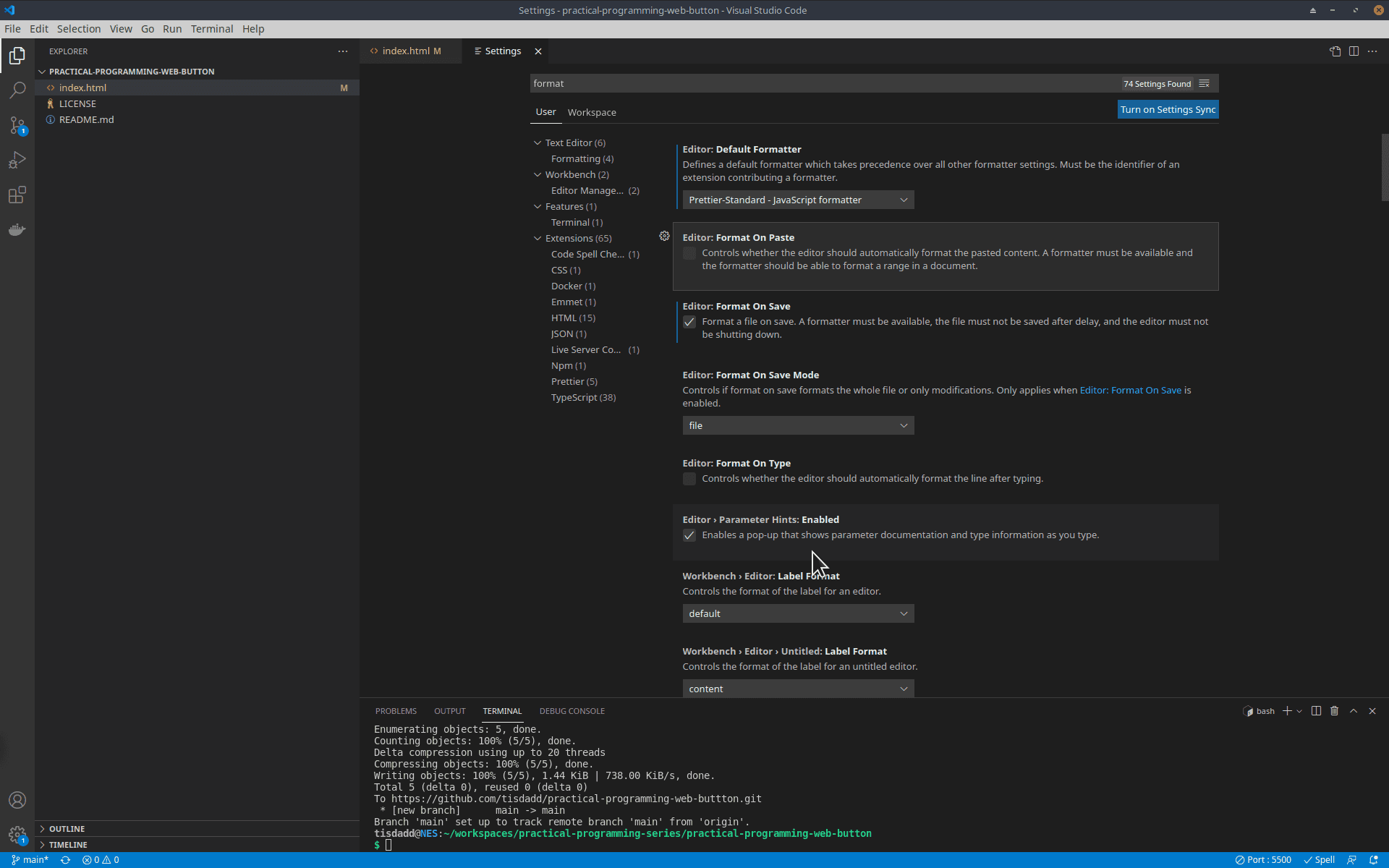Kill the active bash terminal

[x=1334, y=711]
